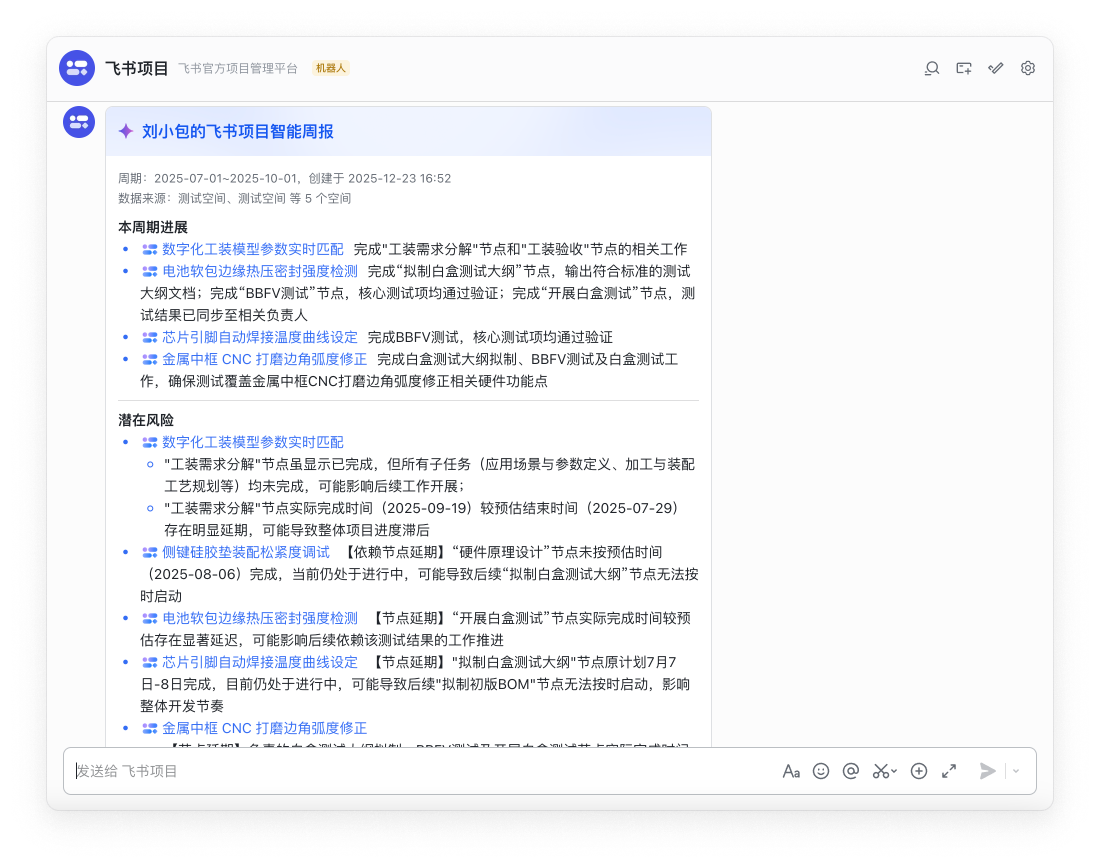Click the 本周期进展 heading
1100x867 pixels.
153,227
